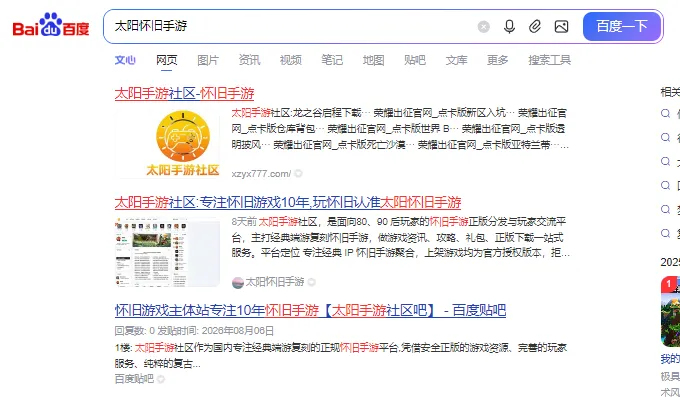
Task: Click the website screenshot thumbnail
Action: (x=167, y=252)
